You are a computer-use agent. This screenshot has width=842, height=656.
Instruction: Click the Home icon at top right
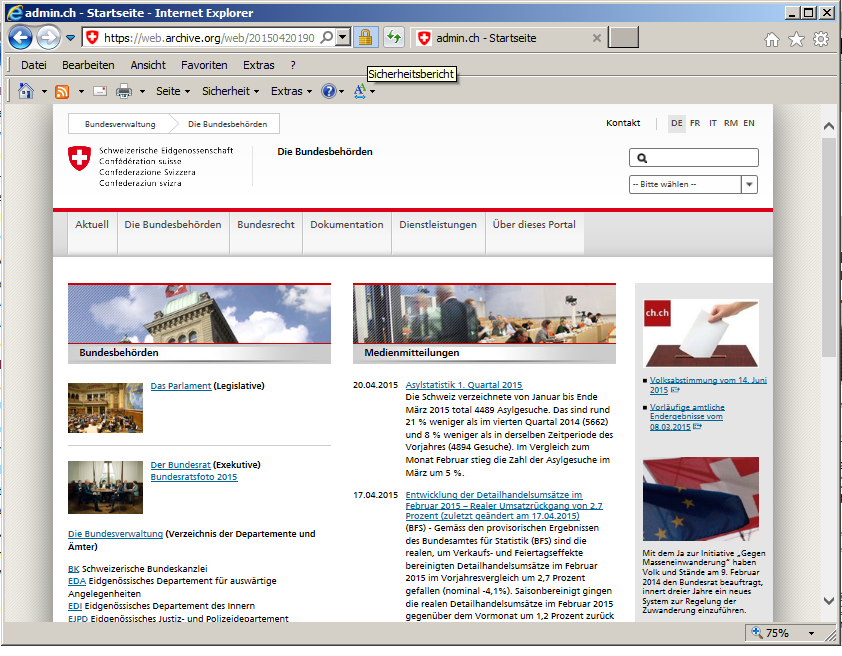coord(772,39)
